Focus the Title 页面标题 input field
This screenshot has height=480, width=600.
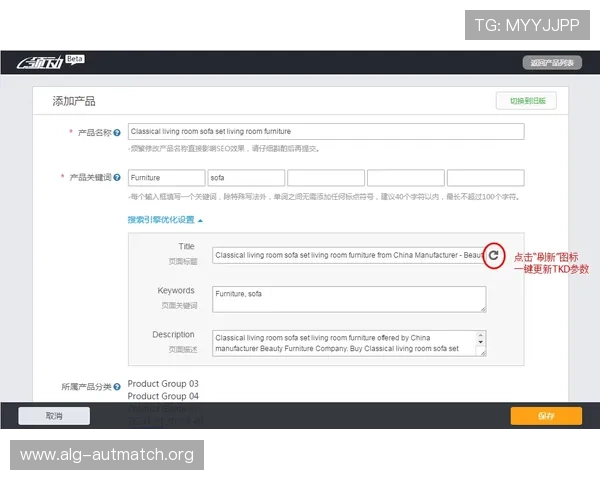point(347,255)
